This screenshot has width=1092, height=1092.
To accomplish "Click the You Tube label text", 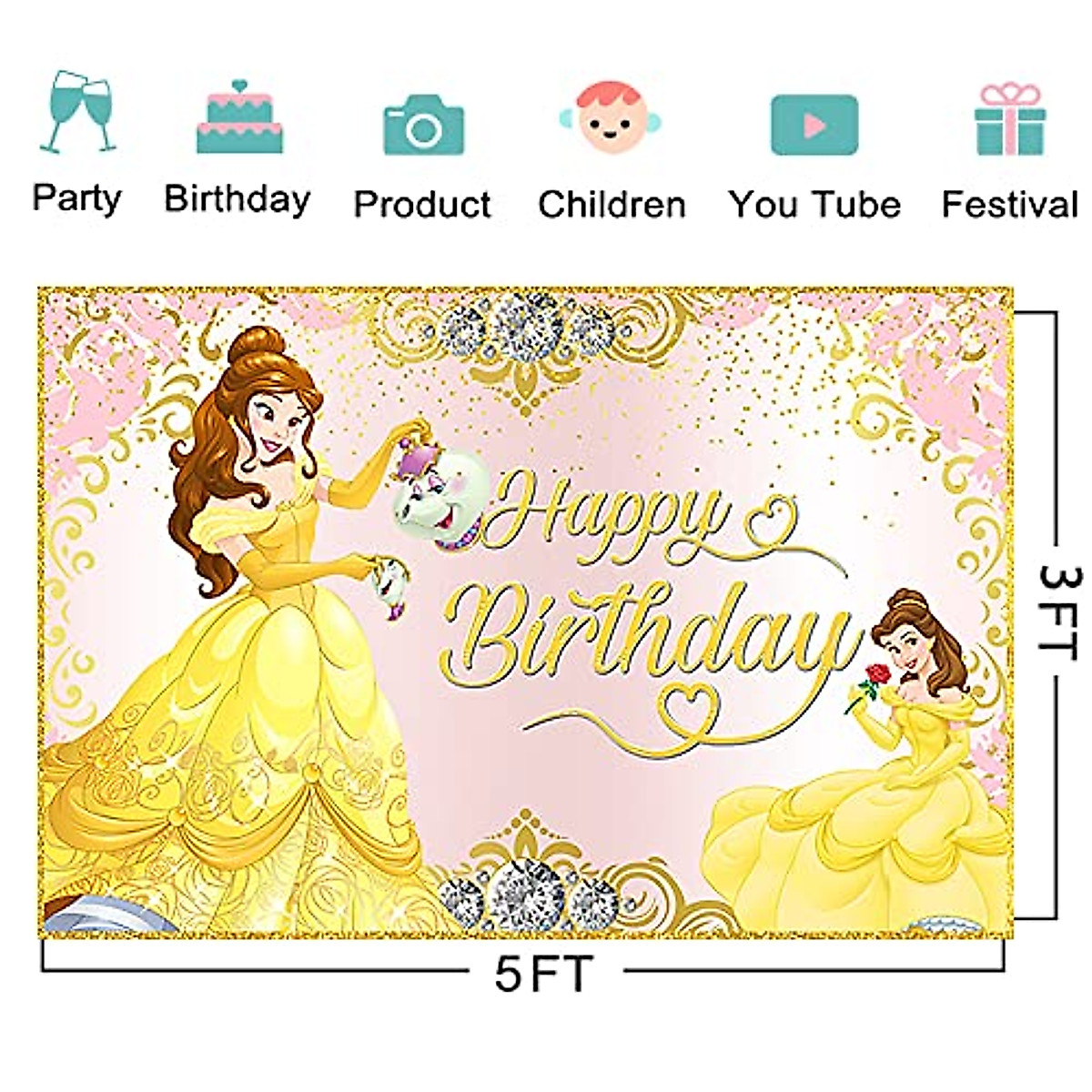I will click(x=814, y=204).
